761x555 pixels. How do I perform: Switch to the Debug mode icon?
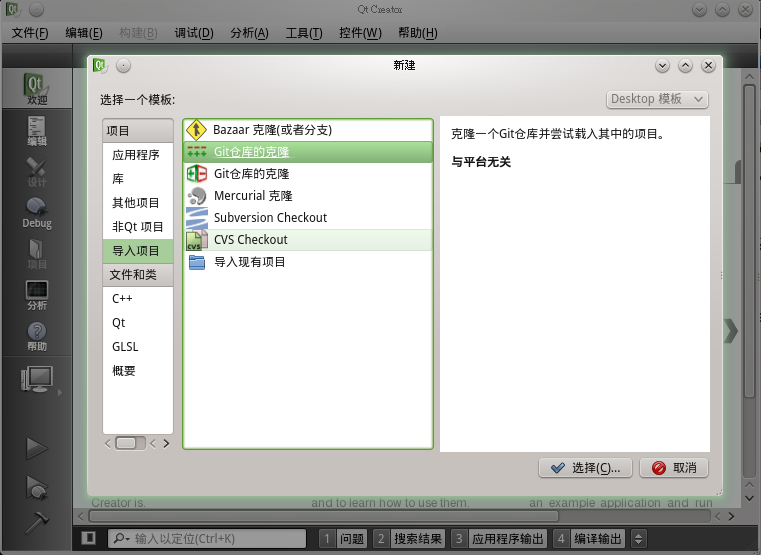click(36, 212)
